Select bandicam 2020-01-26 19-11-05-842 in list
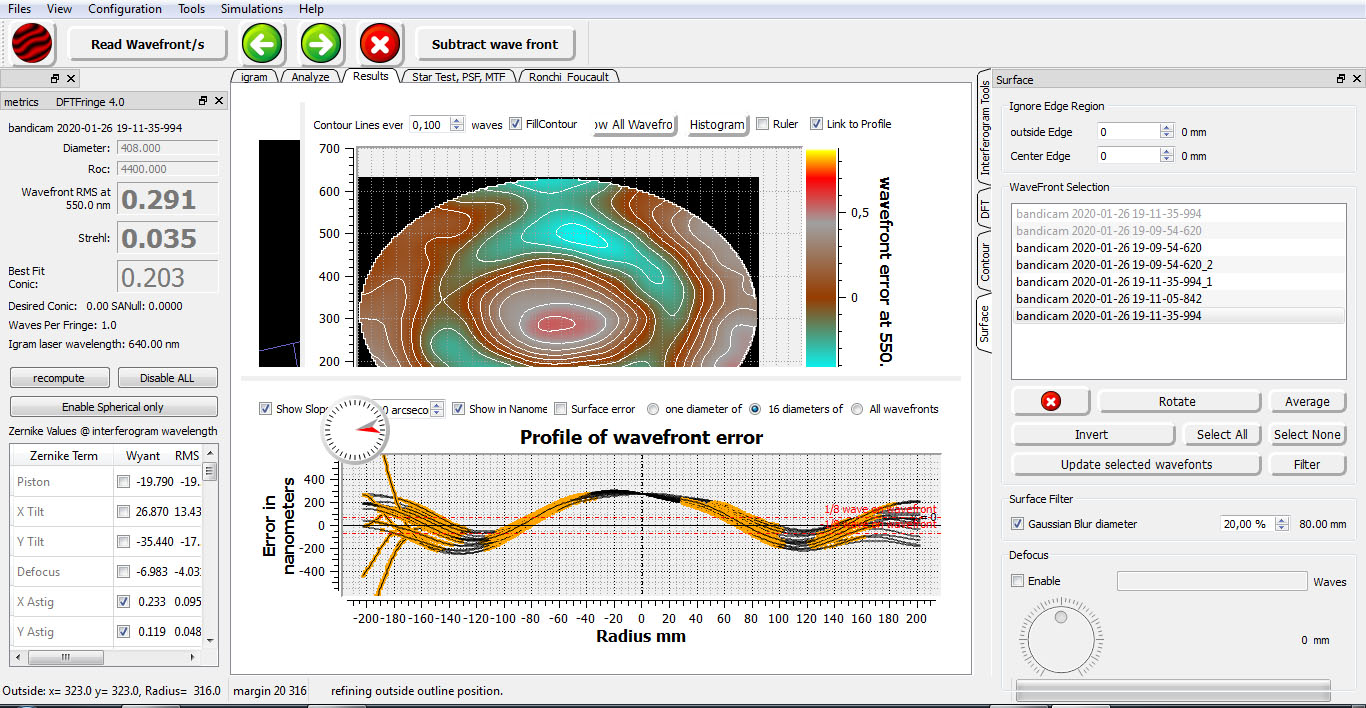This screenshot has width=1366, height=708. click(1108, 299)
